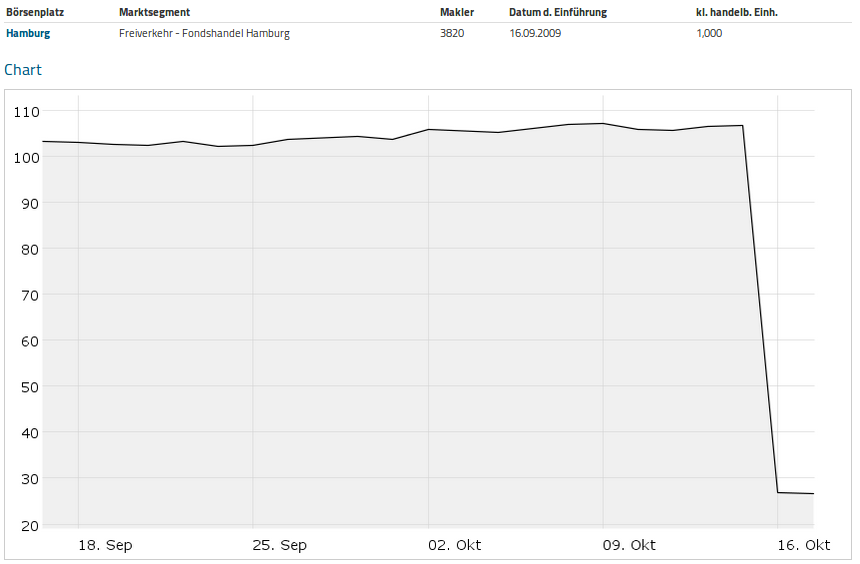Click the Börsenplatz column header
The height and width of the screenshot is (564, 860).
[35, 12]
